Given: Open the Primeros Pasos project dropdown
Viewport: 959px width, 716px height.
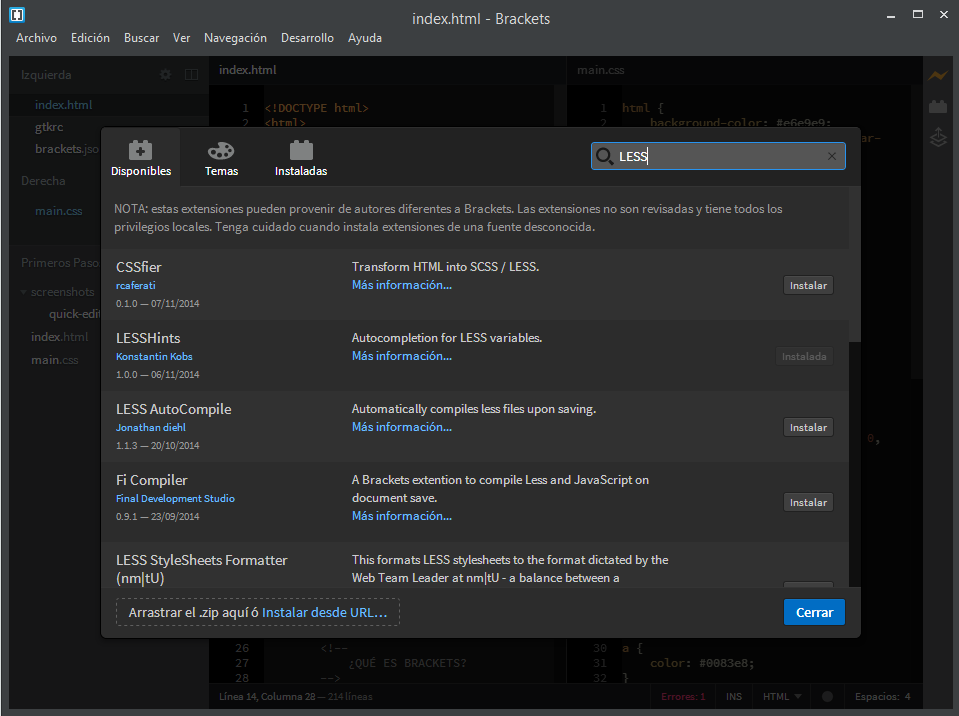Looking at the screenshot, I should pyautogui.click(x=59, y=263).
